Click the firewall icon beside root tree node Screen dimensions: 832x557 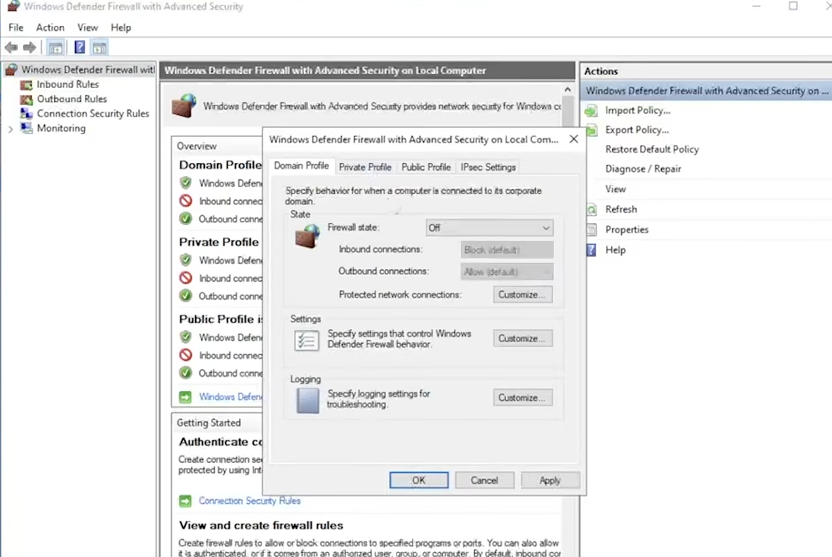(12, 69)
